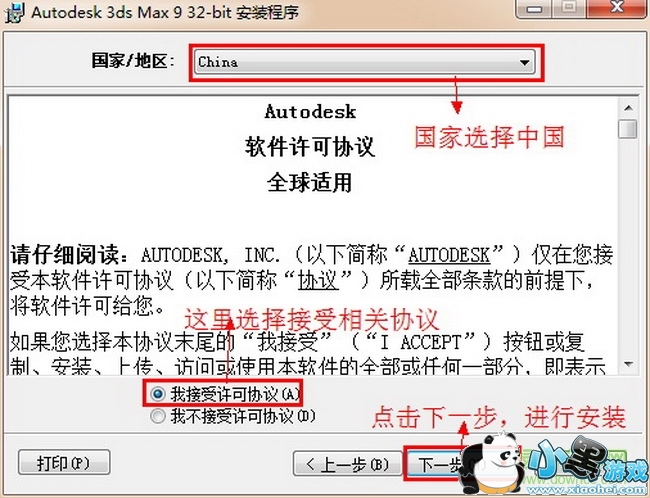
Task: Click the 打印(P) print button
Action: click(64, 462)
